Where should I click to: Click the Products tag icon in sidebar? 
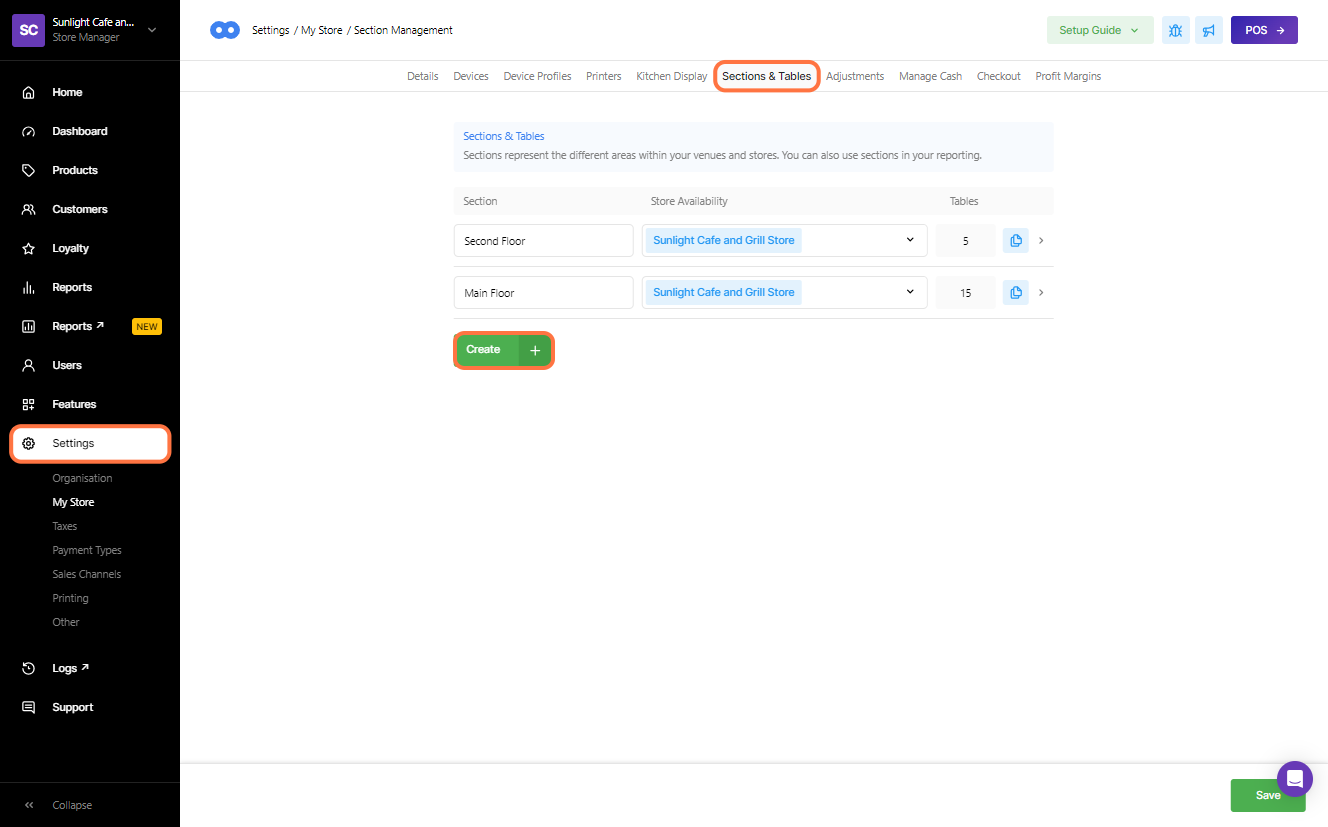[29, 170]
